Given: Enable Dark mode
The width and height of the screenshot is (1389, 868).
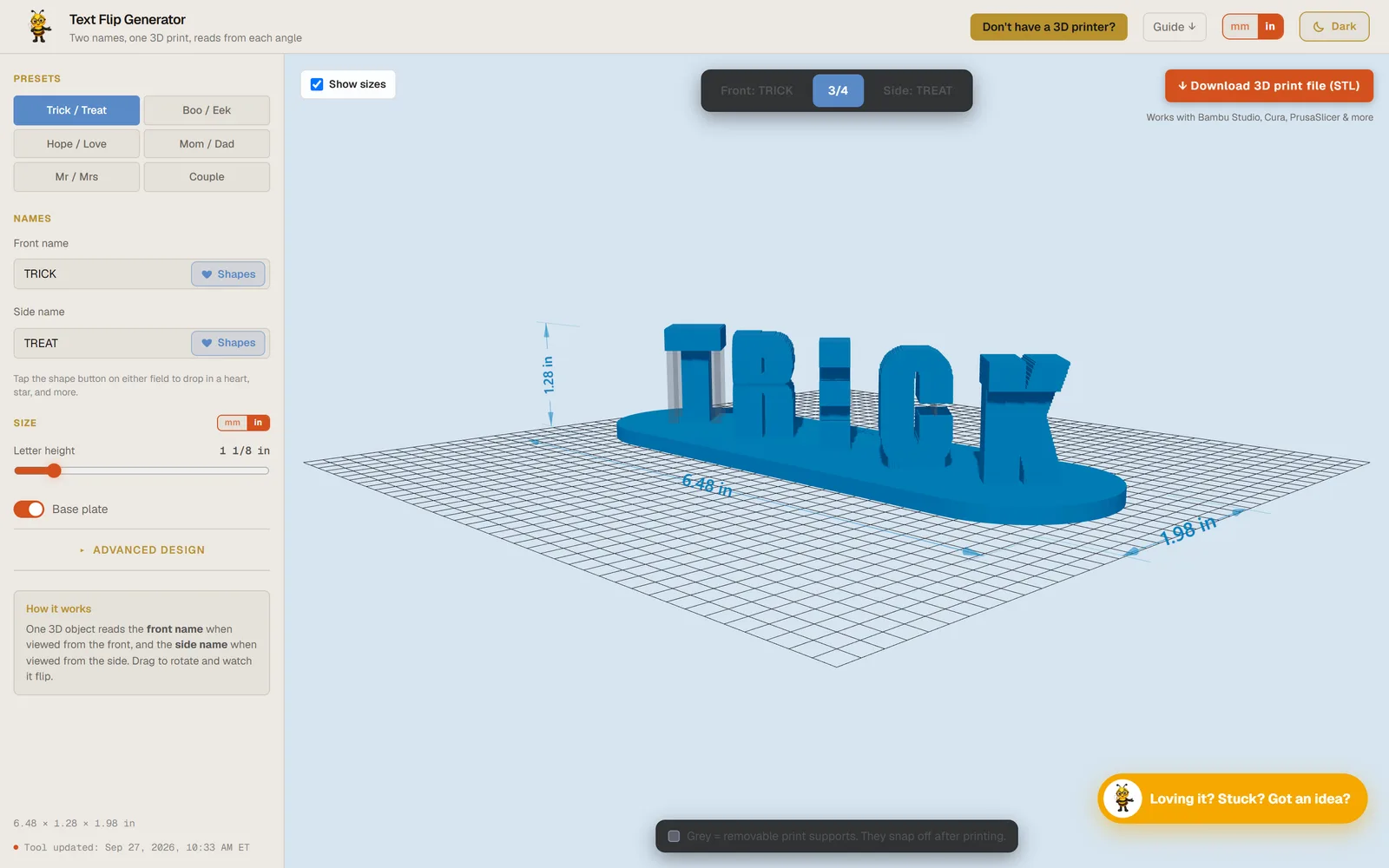Looking at the screenshot, I should click(1334, 27).
